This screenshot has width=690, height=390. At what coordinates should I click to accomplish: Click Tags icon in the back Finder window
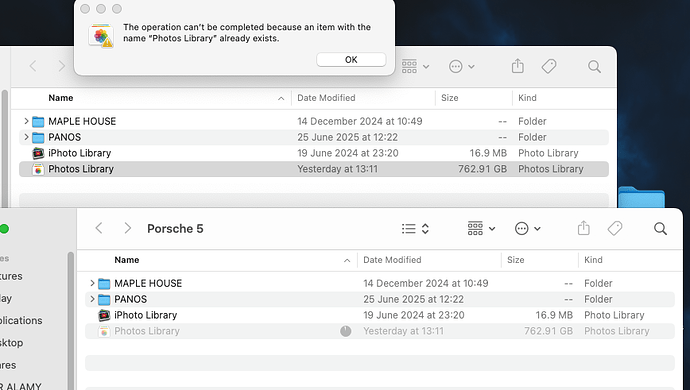[x=549, y=66]
